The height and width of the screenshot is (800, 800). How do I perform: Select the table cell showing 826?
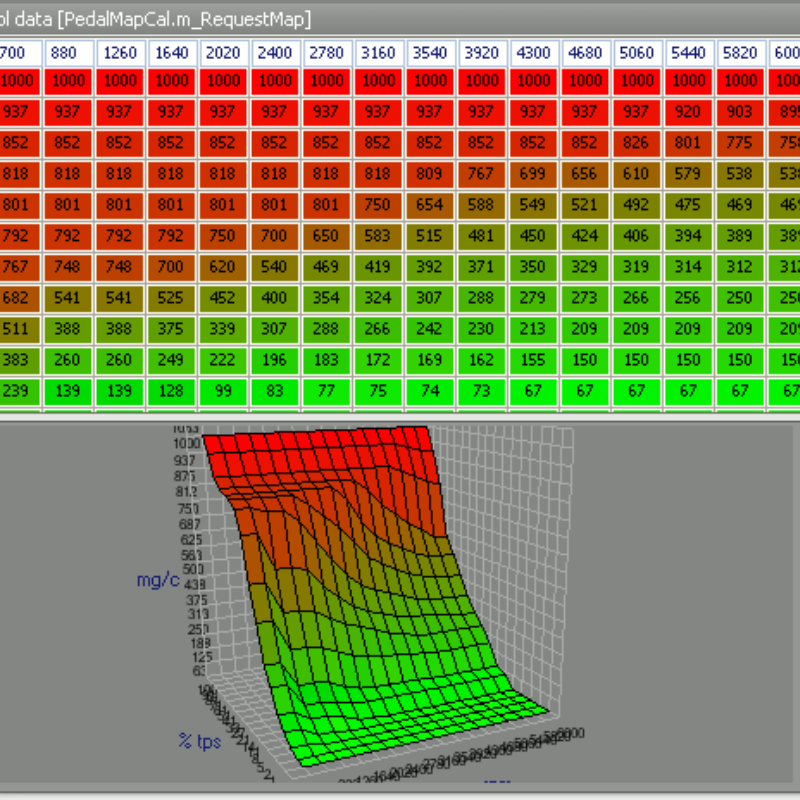pos(637,144)
